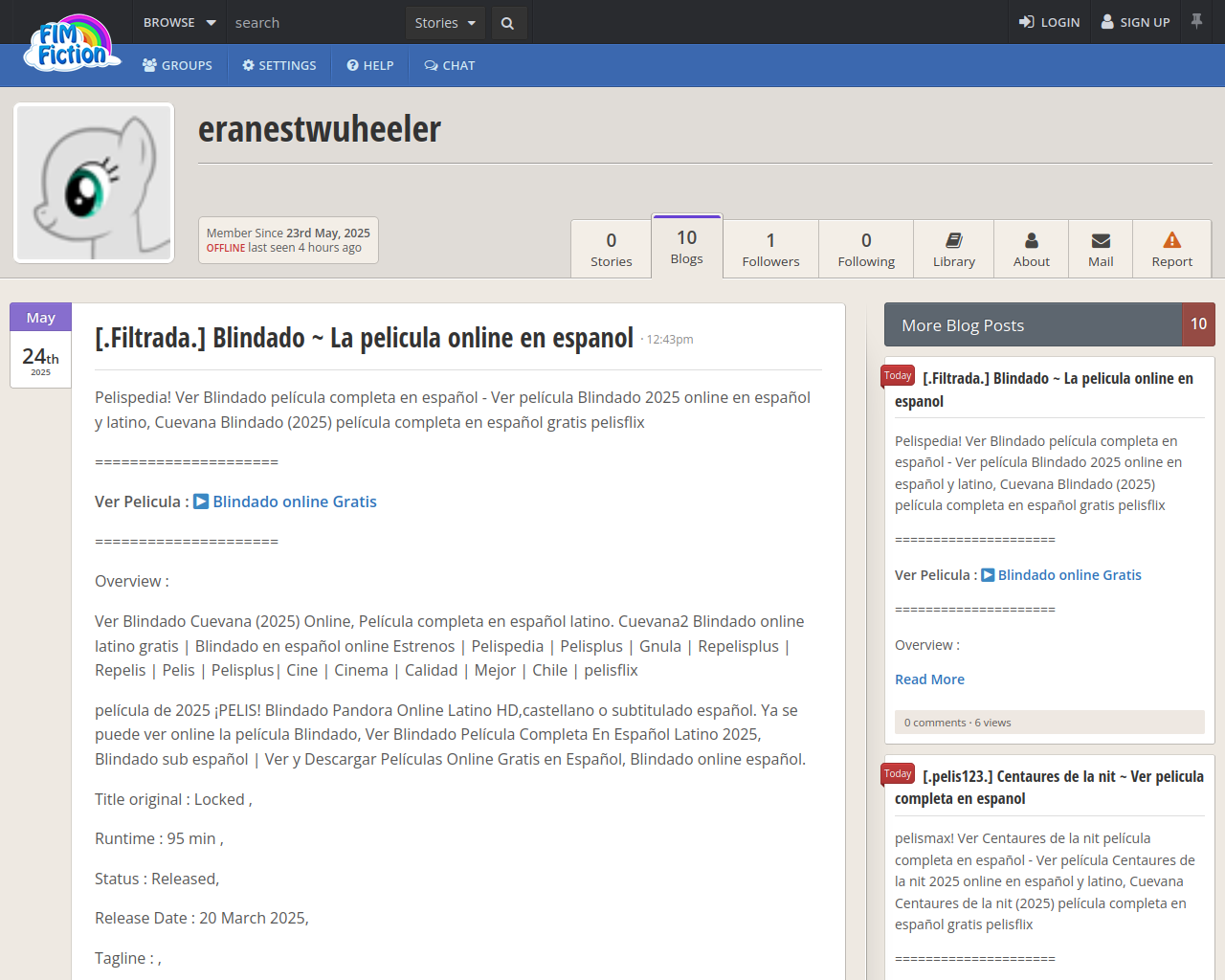
Task: Open the About tab
Action: coord(1032,249)
